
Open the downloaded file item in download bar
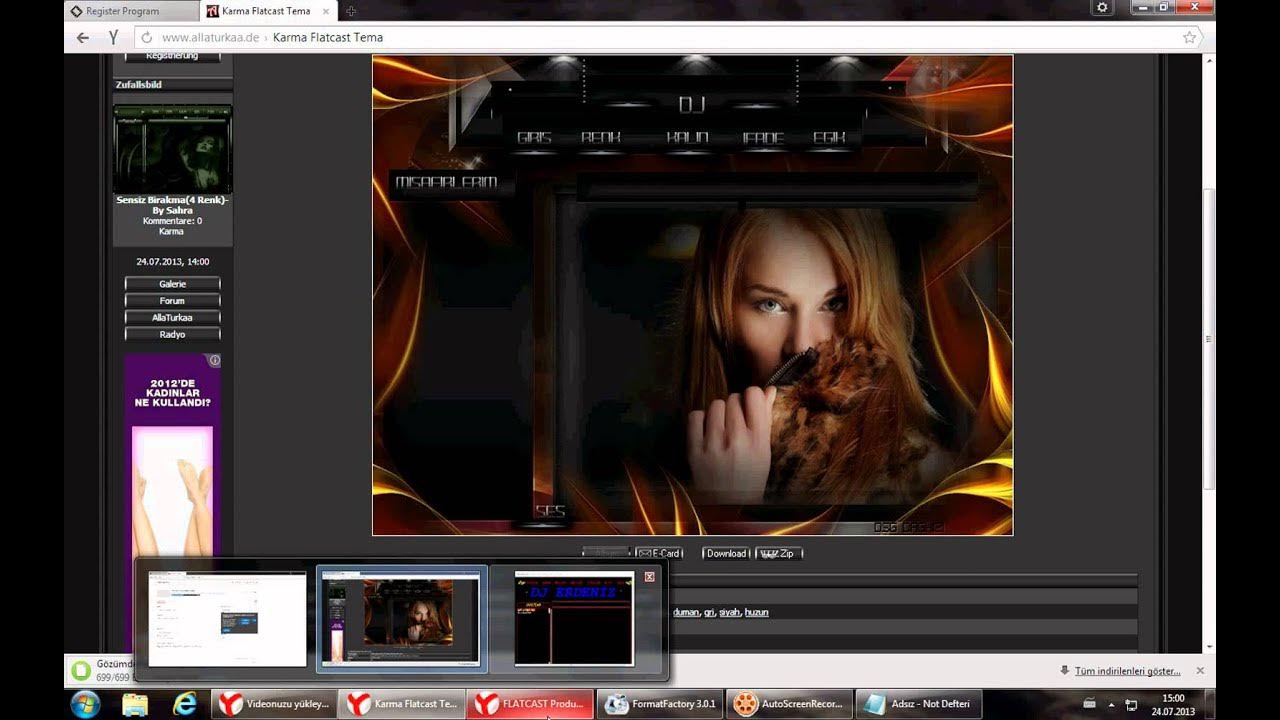100,670
